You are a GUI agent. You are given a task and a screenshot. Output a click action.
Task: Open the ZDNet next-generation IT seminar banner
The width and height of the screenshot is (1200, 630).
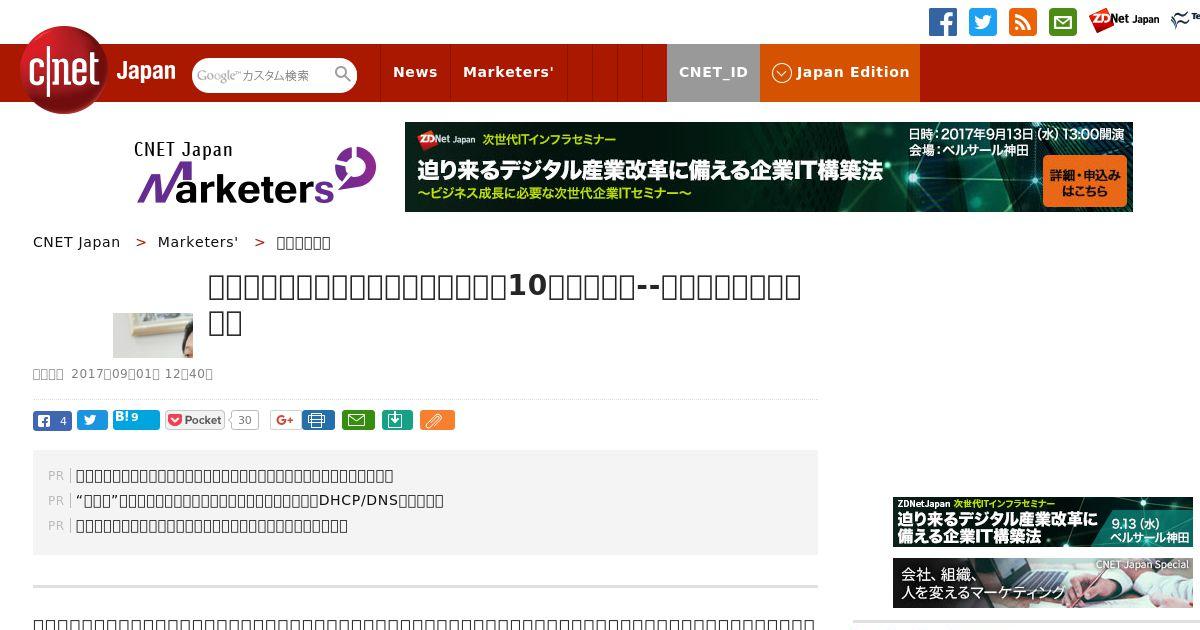[x=768, y=167]
